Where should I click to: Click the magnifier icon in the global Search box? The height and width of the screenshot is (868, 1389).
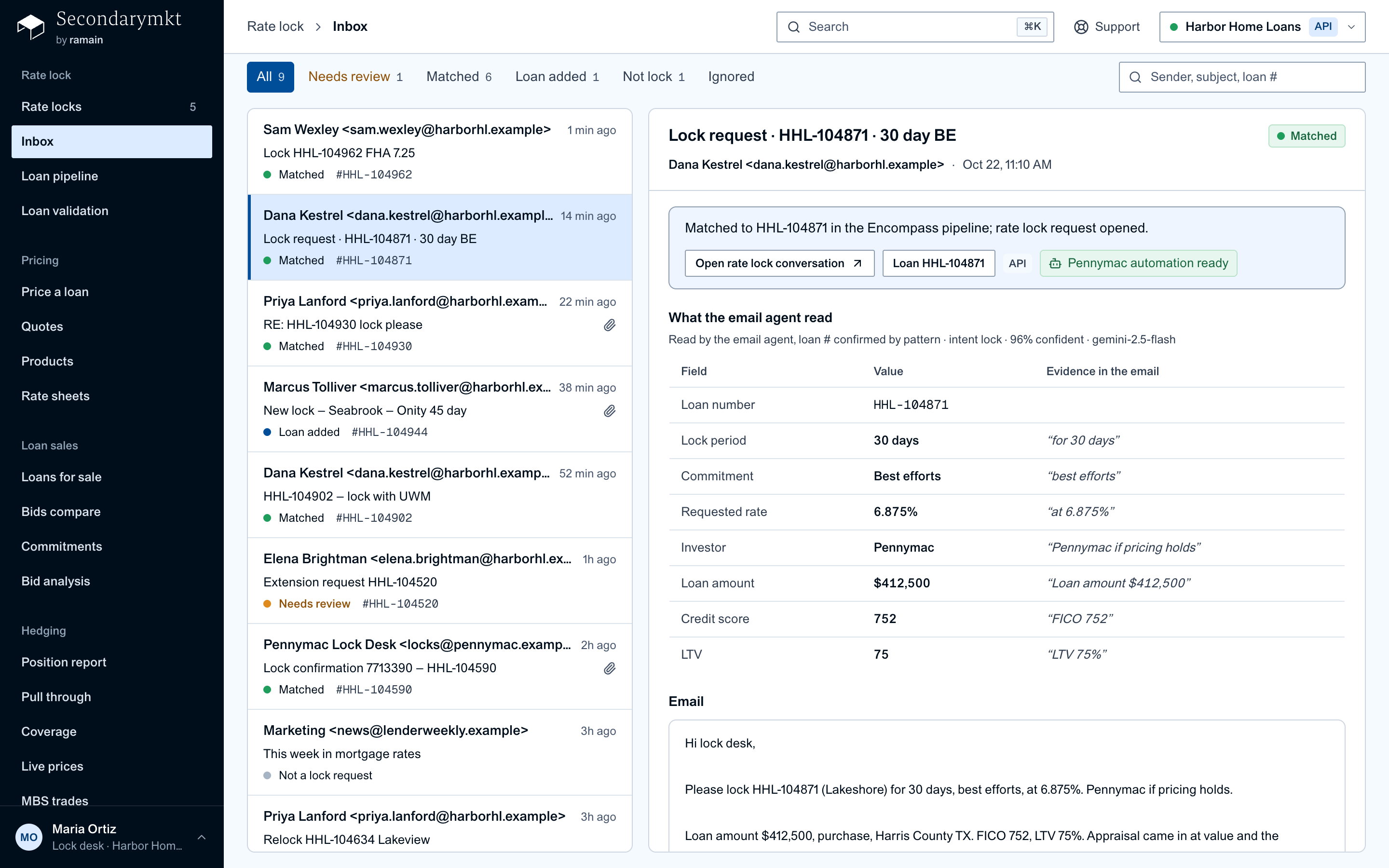(794, 27)
